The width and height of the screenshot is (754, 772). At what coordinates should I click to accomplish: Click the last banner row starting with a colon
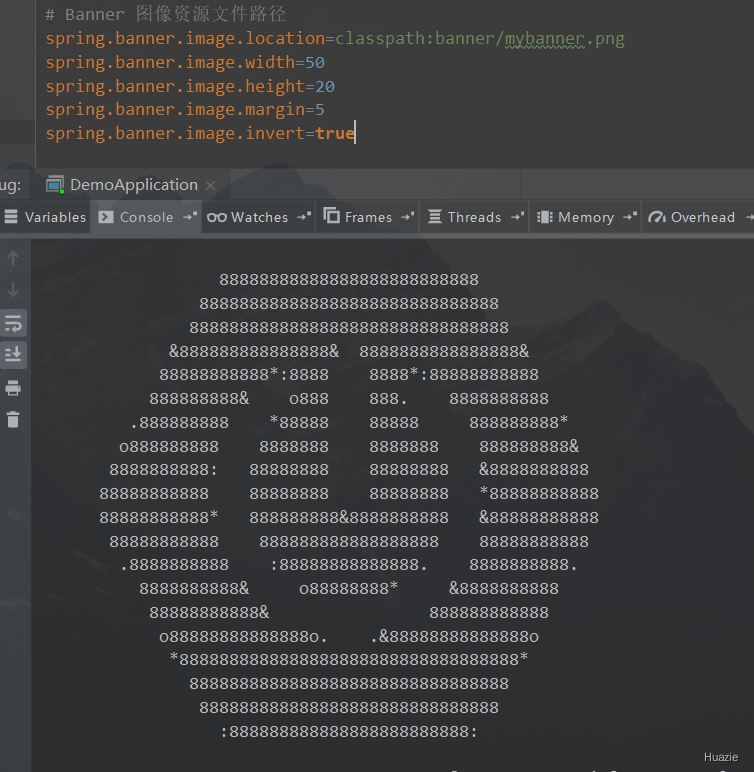(349, 732)
